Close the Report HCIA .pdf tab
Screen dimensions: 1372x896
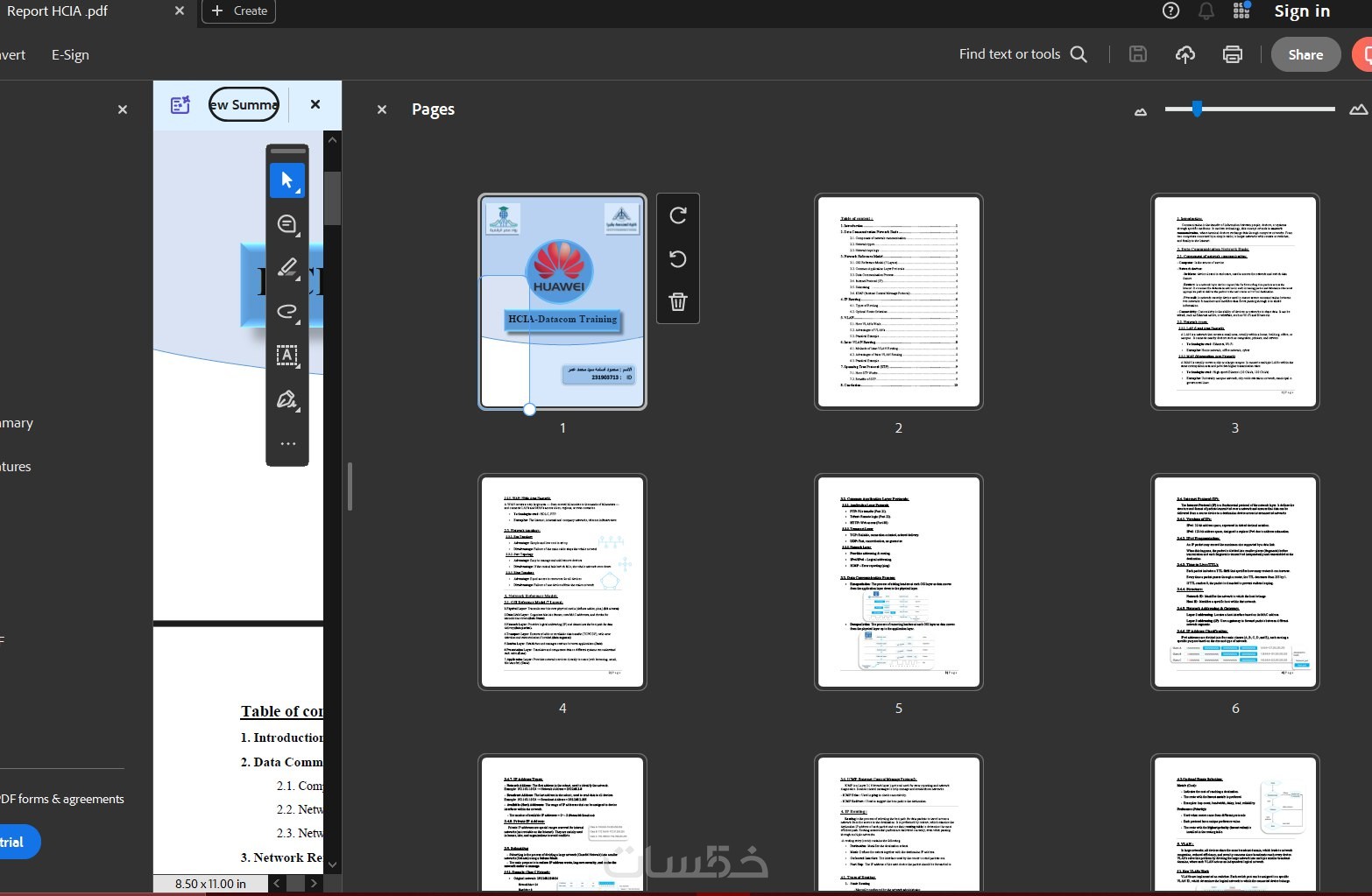(x=180, y=11)
